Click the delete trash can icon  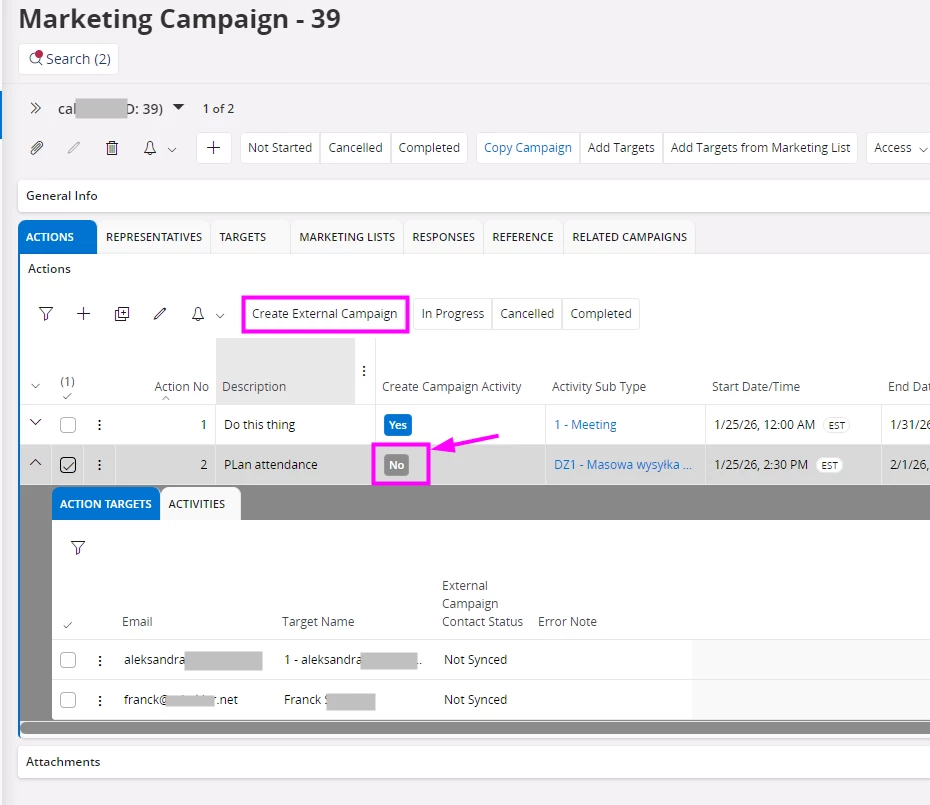pyautogui.click(x=112, y=148)
